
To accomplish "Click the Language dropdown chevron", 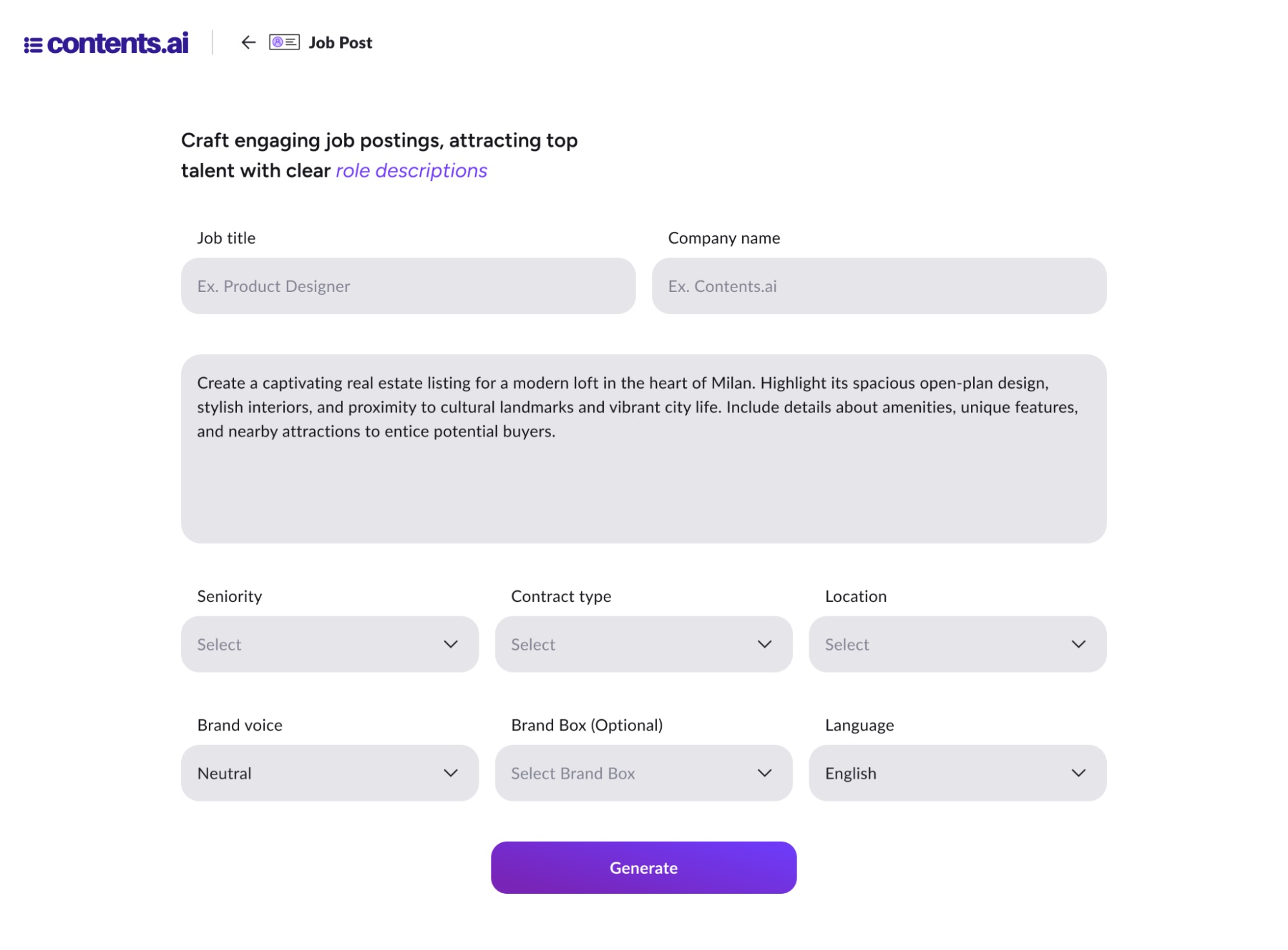I will tap(1079, 773).
